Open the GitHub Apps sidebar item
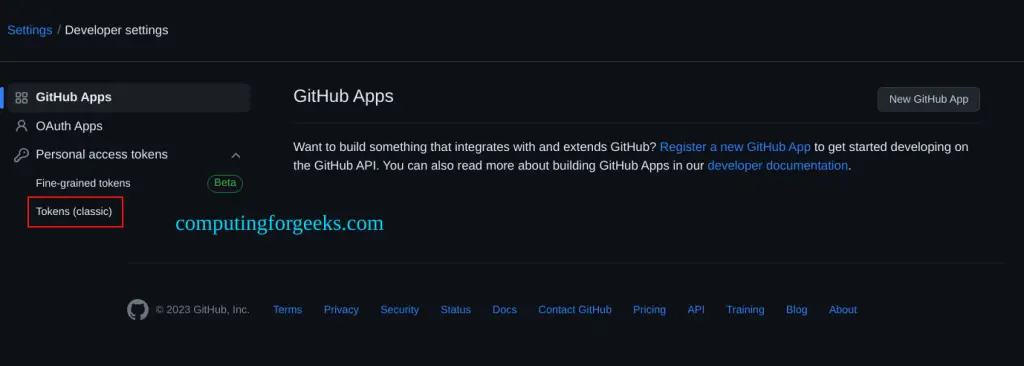This screenshot has height=366, width=1024. (129, 97)
